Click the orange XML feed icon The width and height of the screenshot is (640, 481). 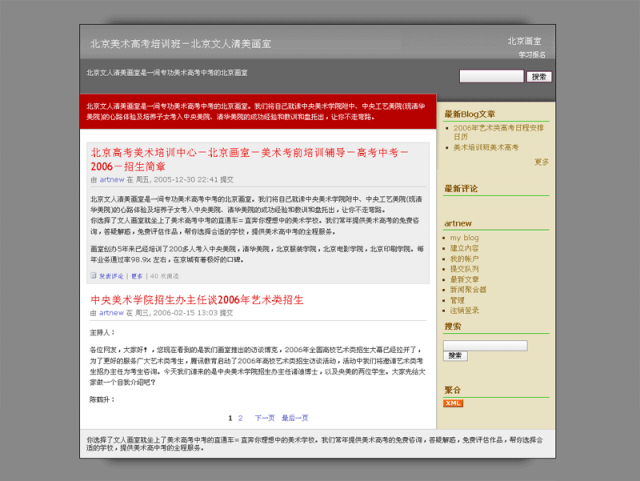click(453, 403)
